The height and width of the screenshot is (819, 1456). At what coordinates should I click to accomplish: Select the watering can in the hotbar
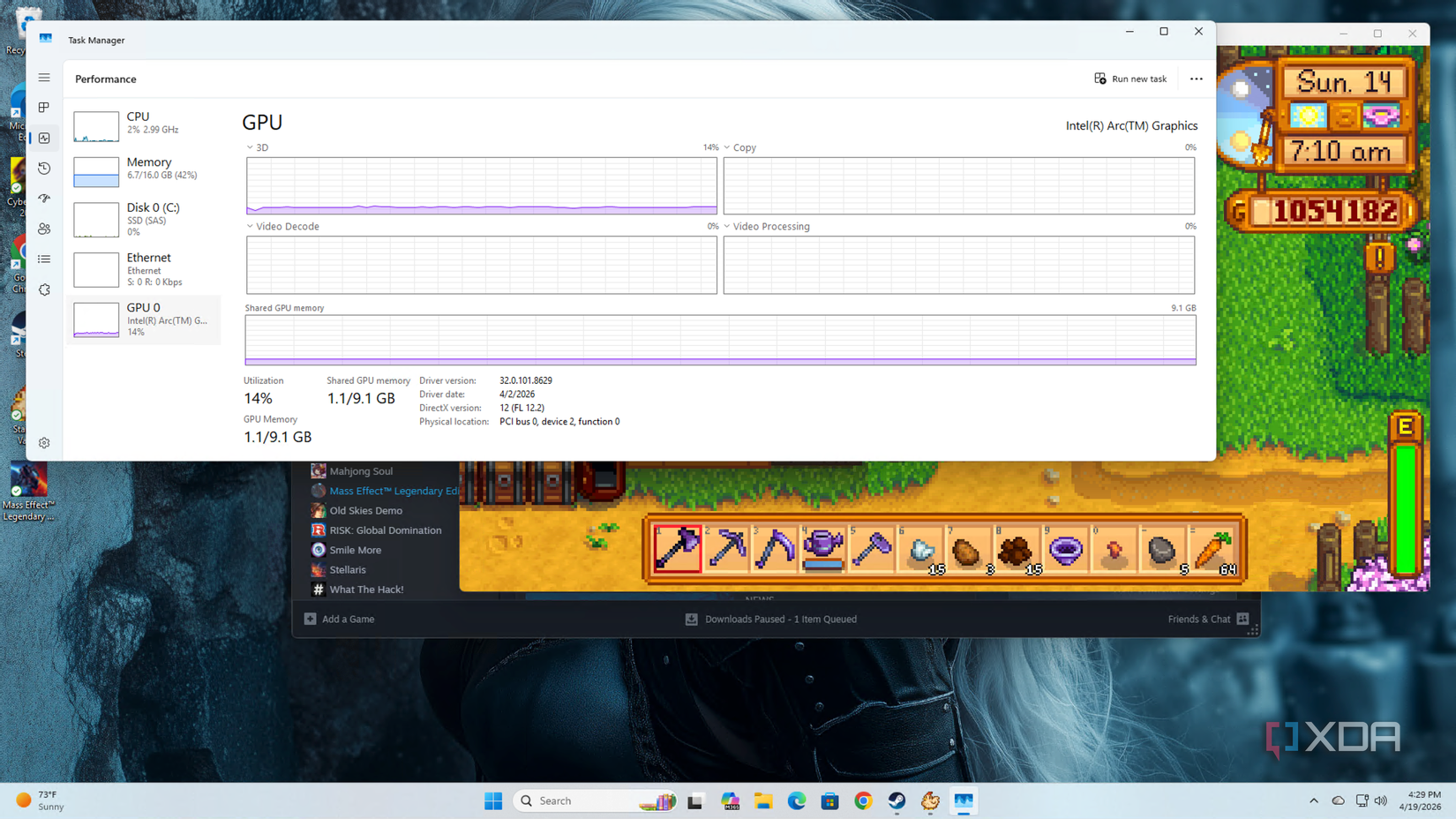[x=822, y=548]
